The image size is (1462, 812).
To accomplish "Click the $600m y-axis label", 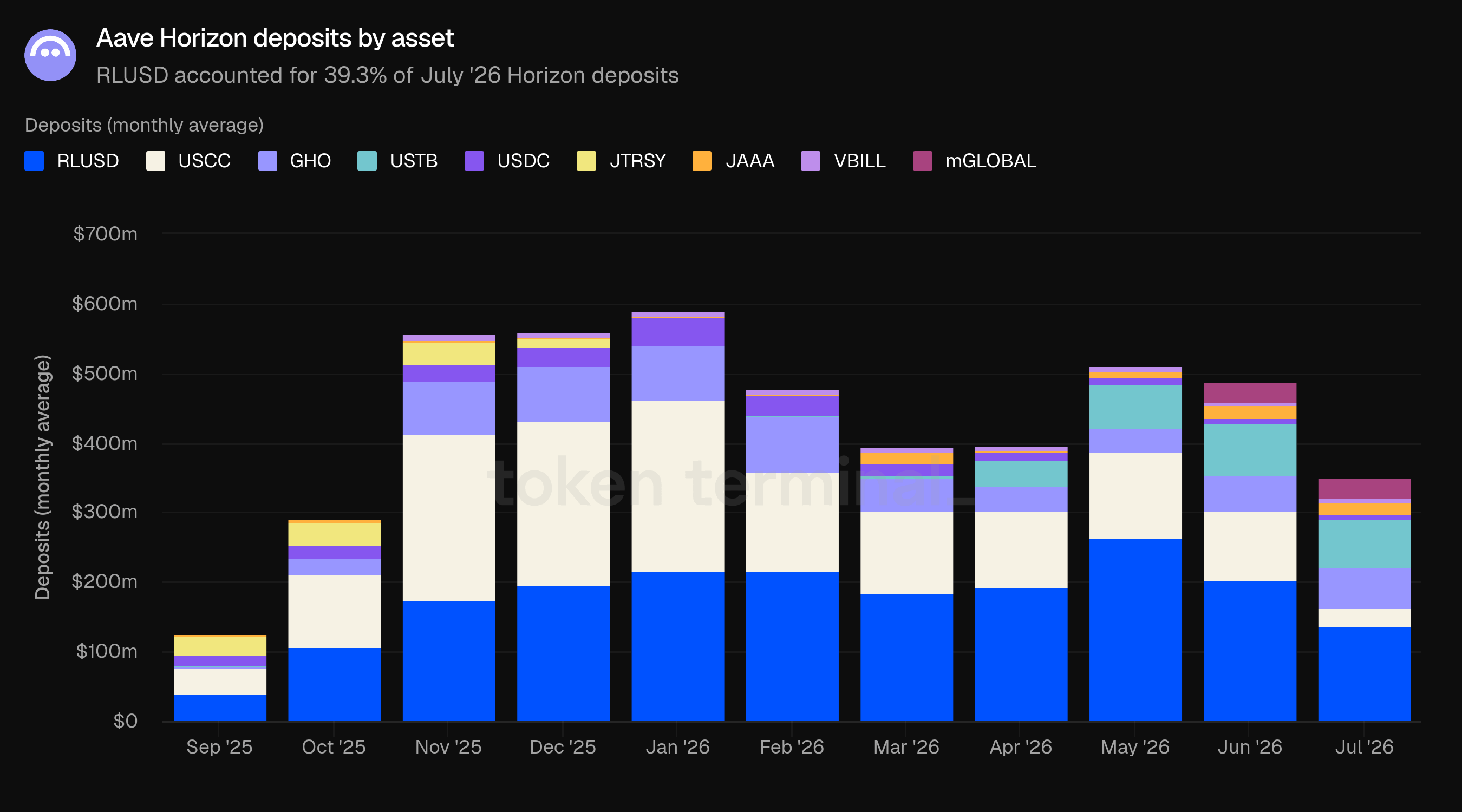I will 105,304.
